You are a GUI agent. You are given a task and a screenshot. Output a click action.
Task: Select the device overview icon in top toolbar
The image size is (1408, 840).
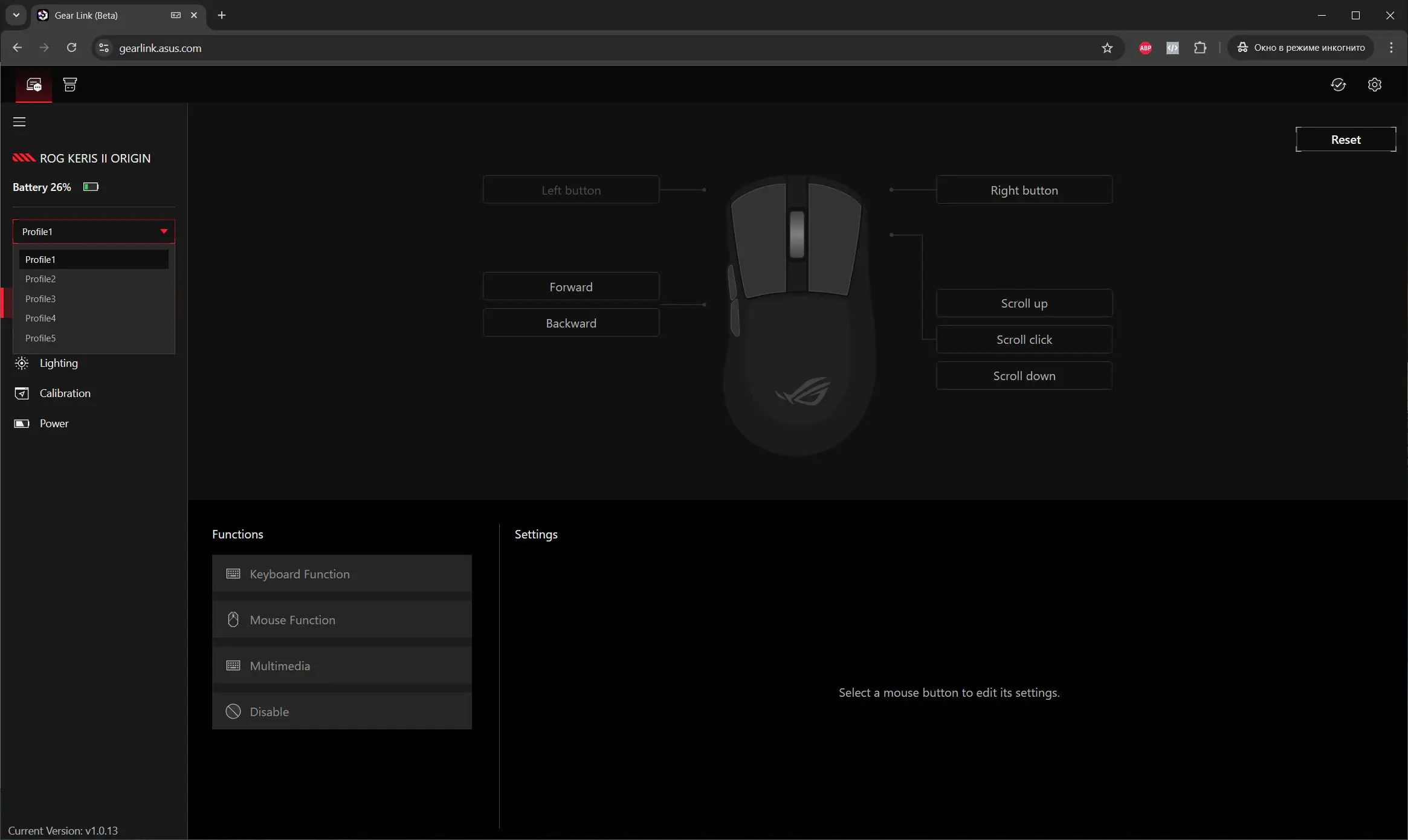click(x=33, y=85)
